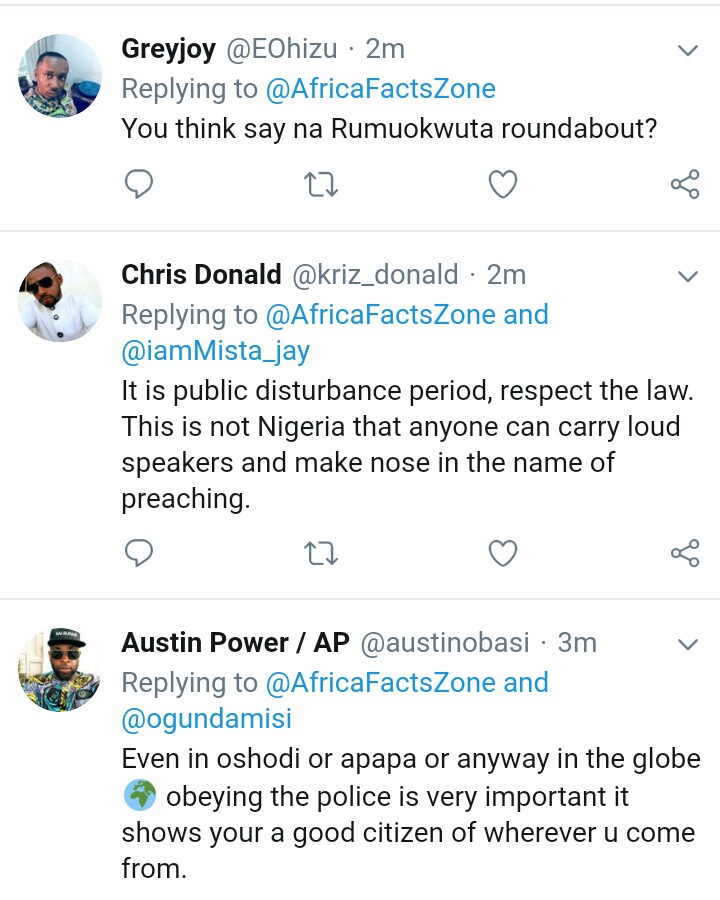Open options dropdown on Greyjoy's tweet
The image size is (720, 900).
click(x=688, y=50)
